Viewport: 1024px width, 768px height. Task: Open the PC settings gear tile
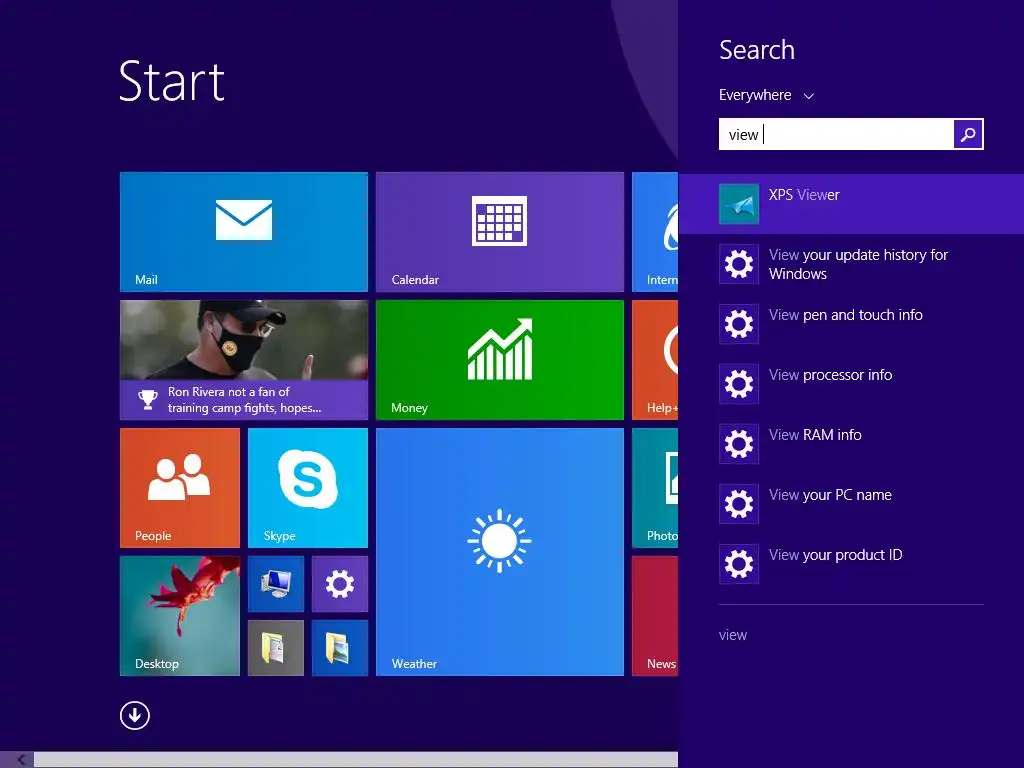pos(340,584)
